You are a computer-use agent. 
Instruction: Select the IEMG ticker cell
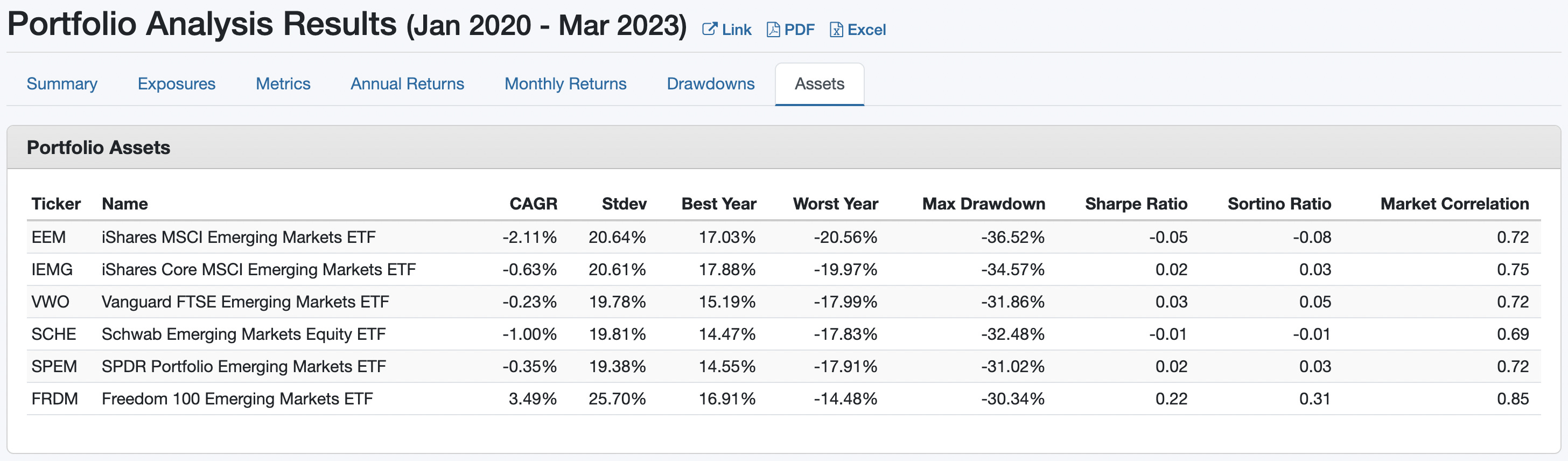tap(52, 269)
